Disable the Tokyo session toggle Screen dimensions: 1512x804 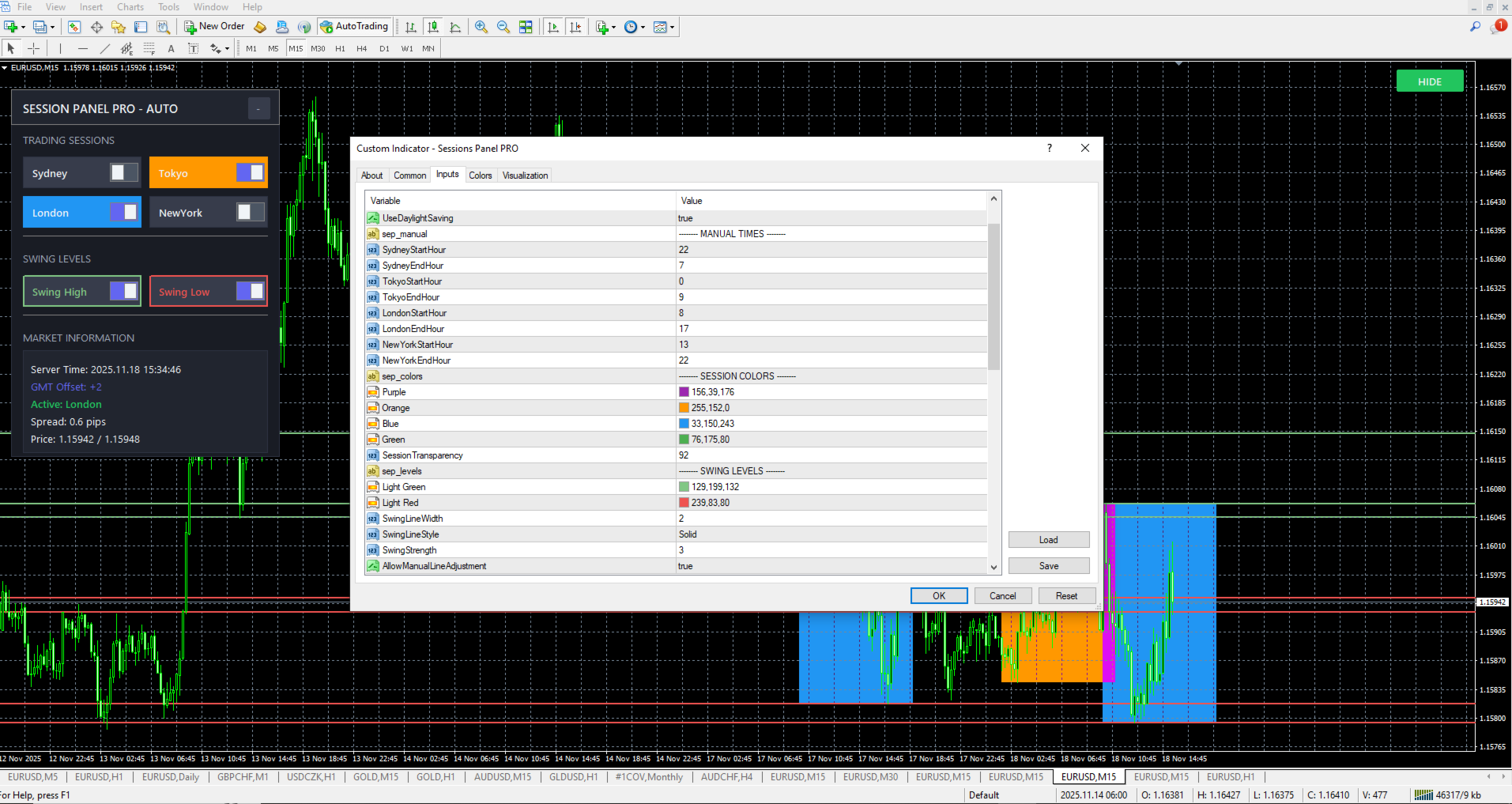point(250,172)
